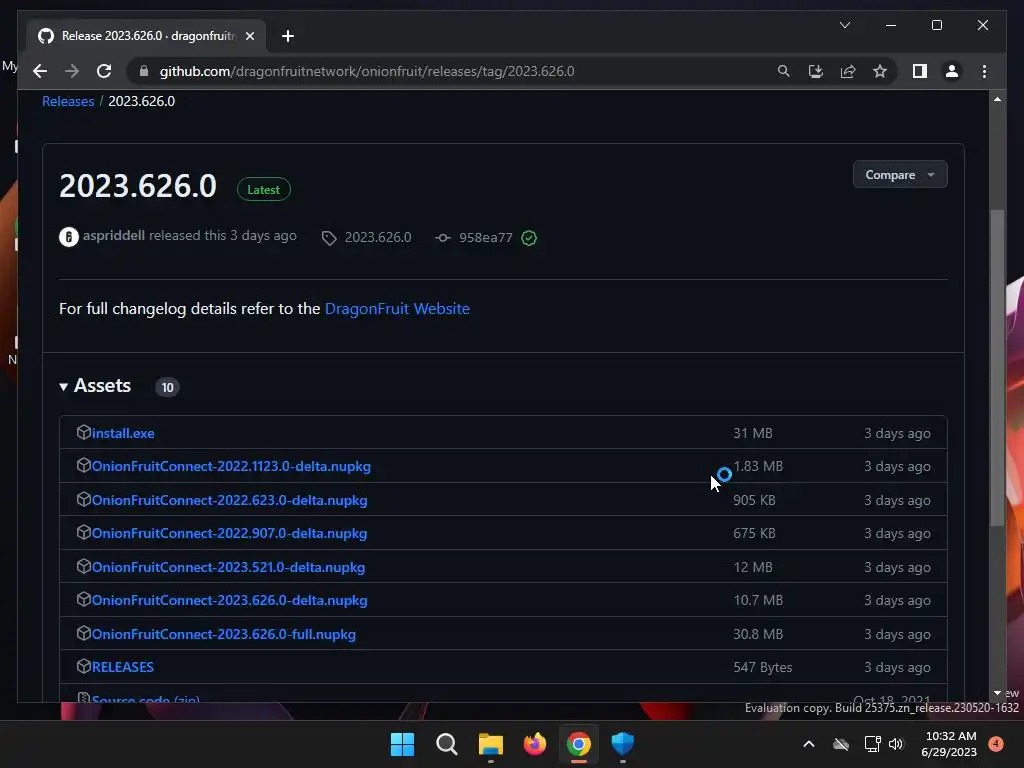This screenshot has width=1024, height=768.
Task: Download OnionFruitConnect-2023.626.0-delta.nupkg
Action: click(229, 600)
